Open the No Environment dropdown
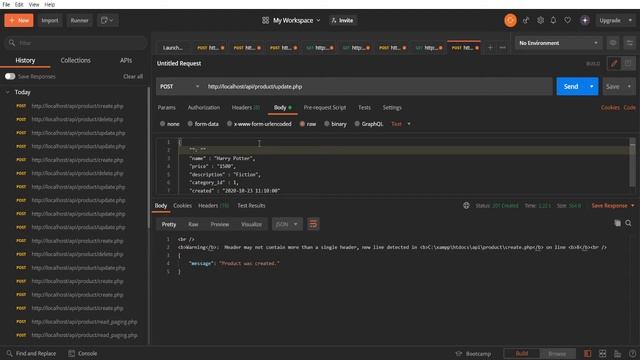The height and width of the screenshot is (360, 640). coord(558,43)
